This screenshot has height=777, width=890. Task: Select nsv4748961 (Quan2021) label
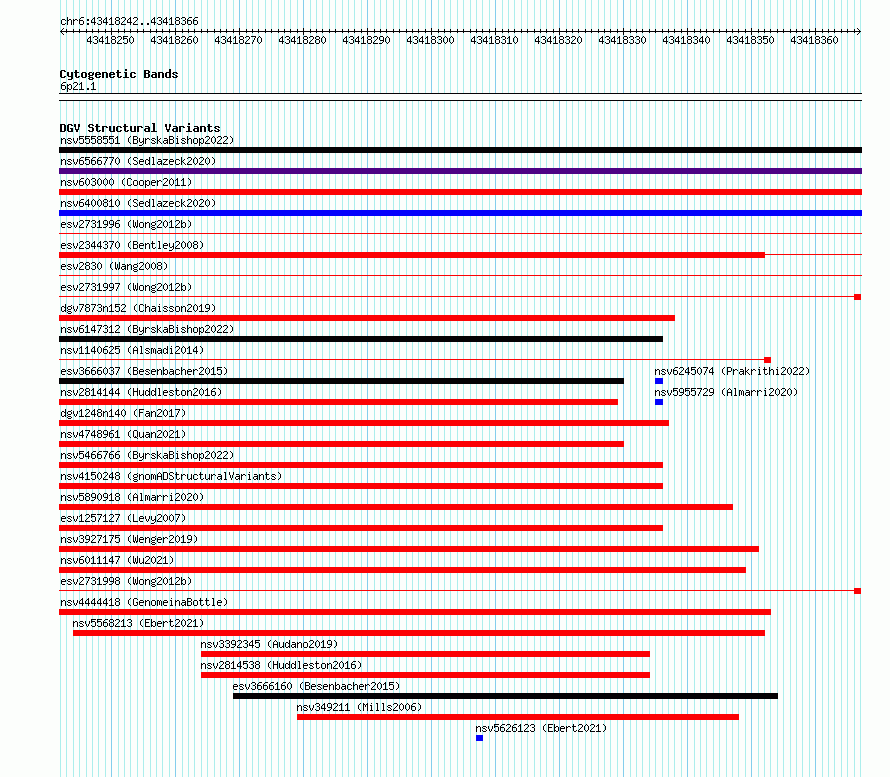click(123, 434)
